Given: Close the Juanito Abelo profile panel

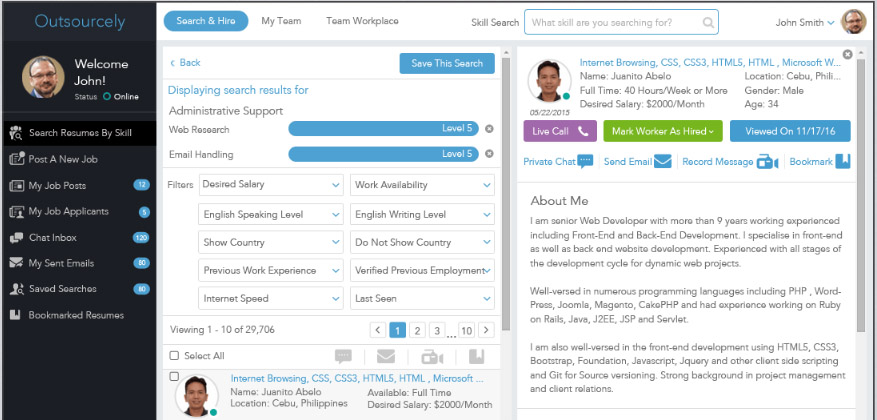Looking at the screenshot, I should 847,54.
